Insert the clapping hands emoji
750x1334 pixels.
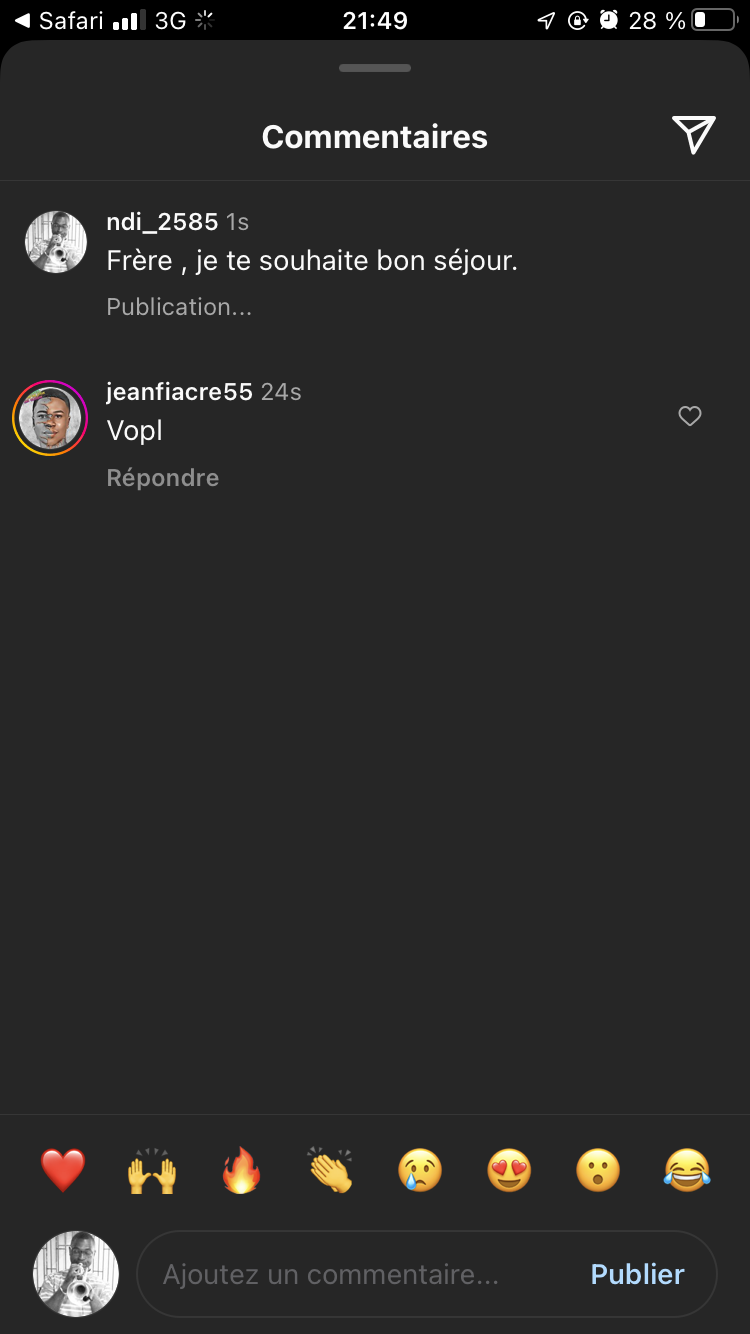click(331, 1170)
